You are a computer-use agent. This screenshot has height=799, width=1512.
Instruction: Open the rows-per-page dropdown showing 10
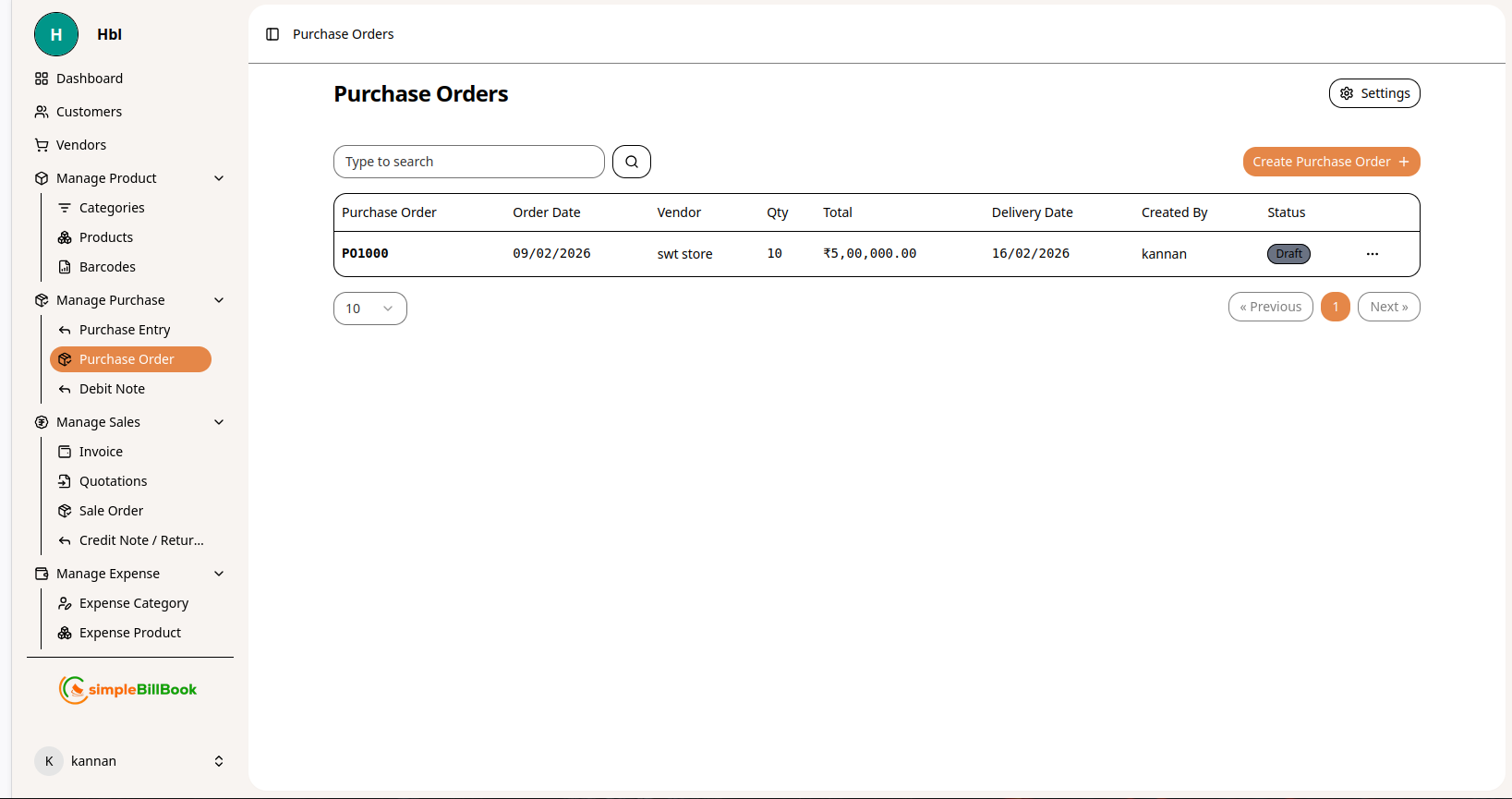tap(369, 309)
